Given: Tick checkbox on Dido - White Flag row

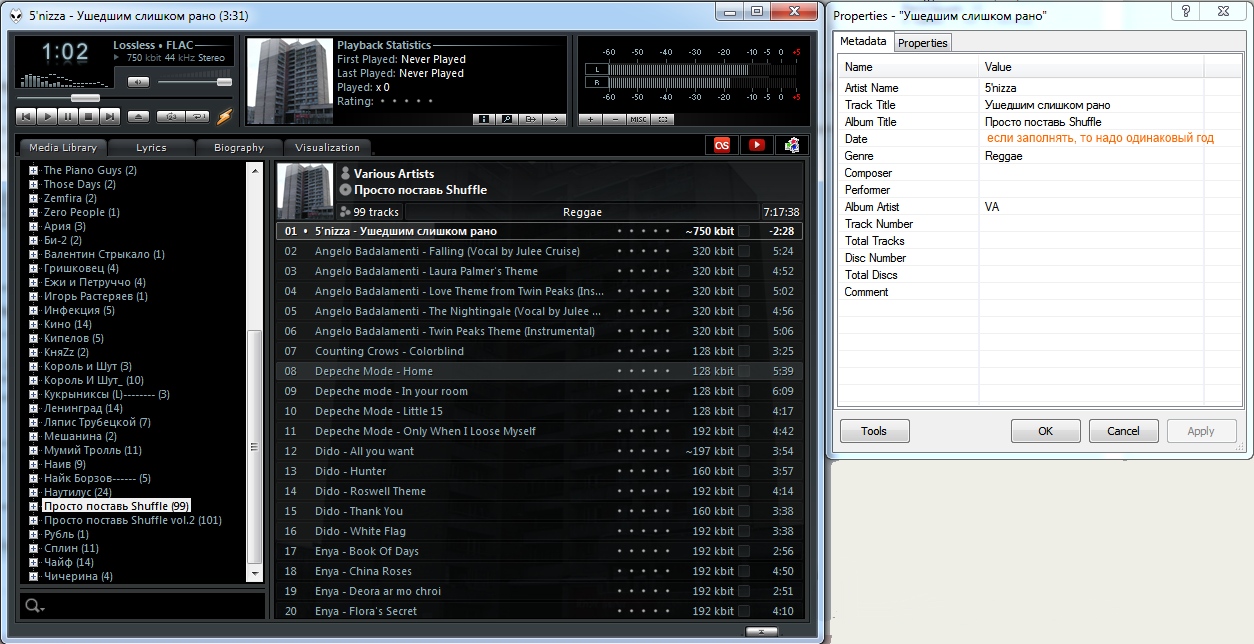Looking at the screenshot, I should 743,531.
